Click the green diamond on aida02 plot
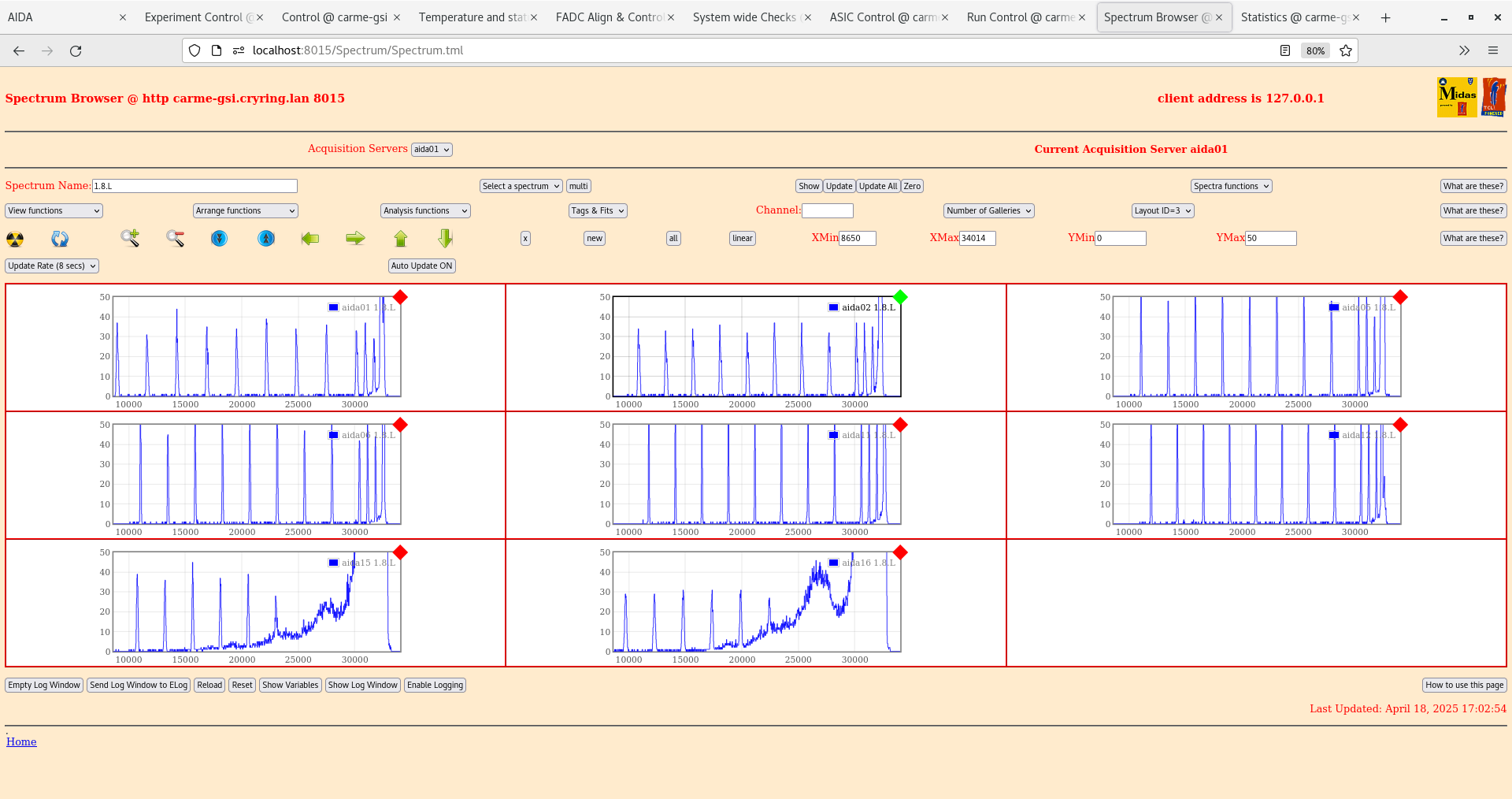Image resolution: width=1512 pixels, height=799 pixels. [900, 297]
